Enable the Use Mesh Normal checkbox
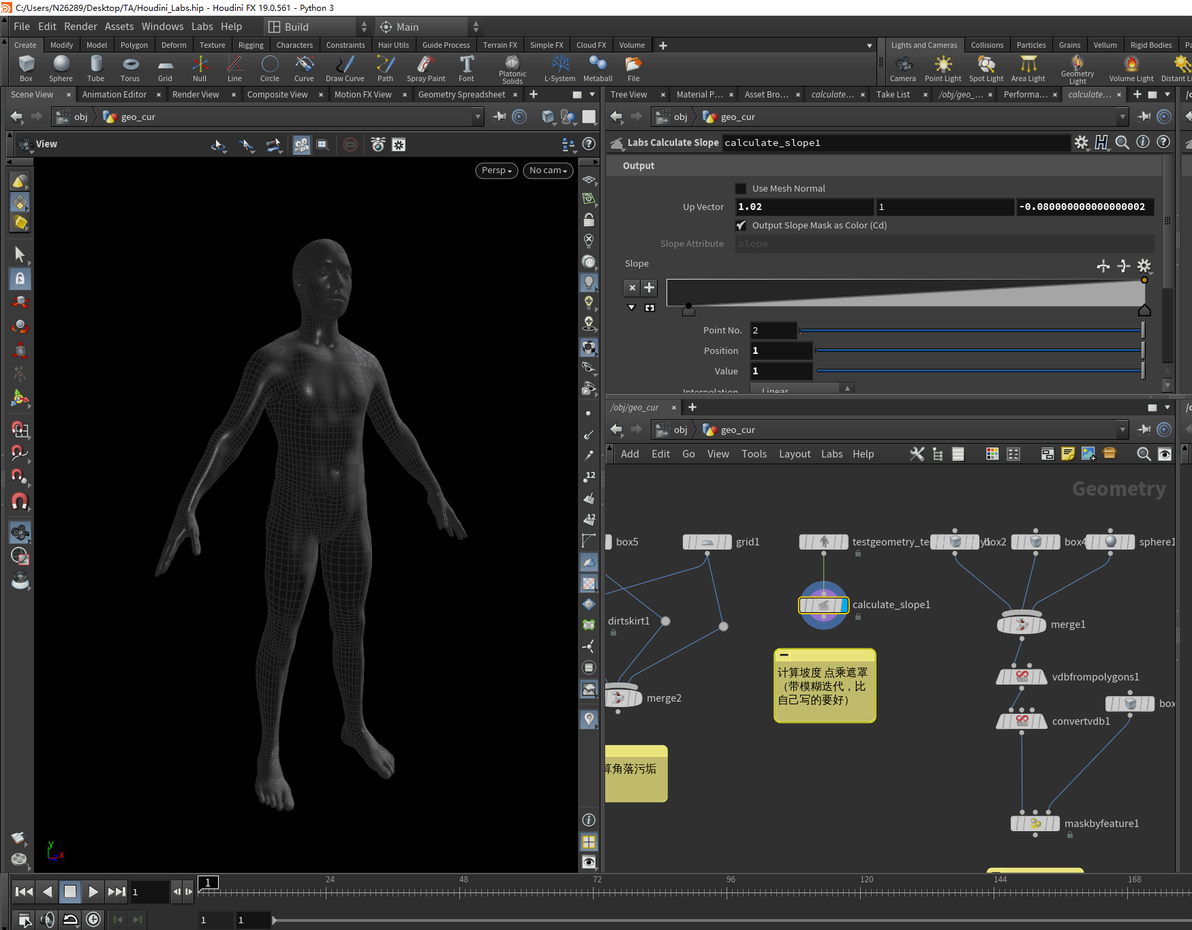 741,188
